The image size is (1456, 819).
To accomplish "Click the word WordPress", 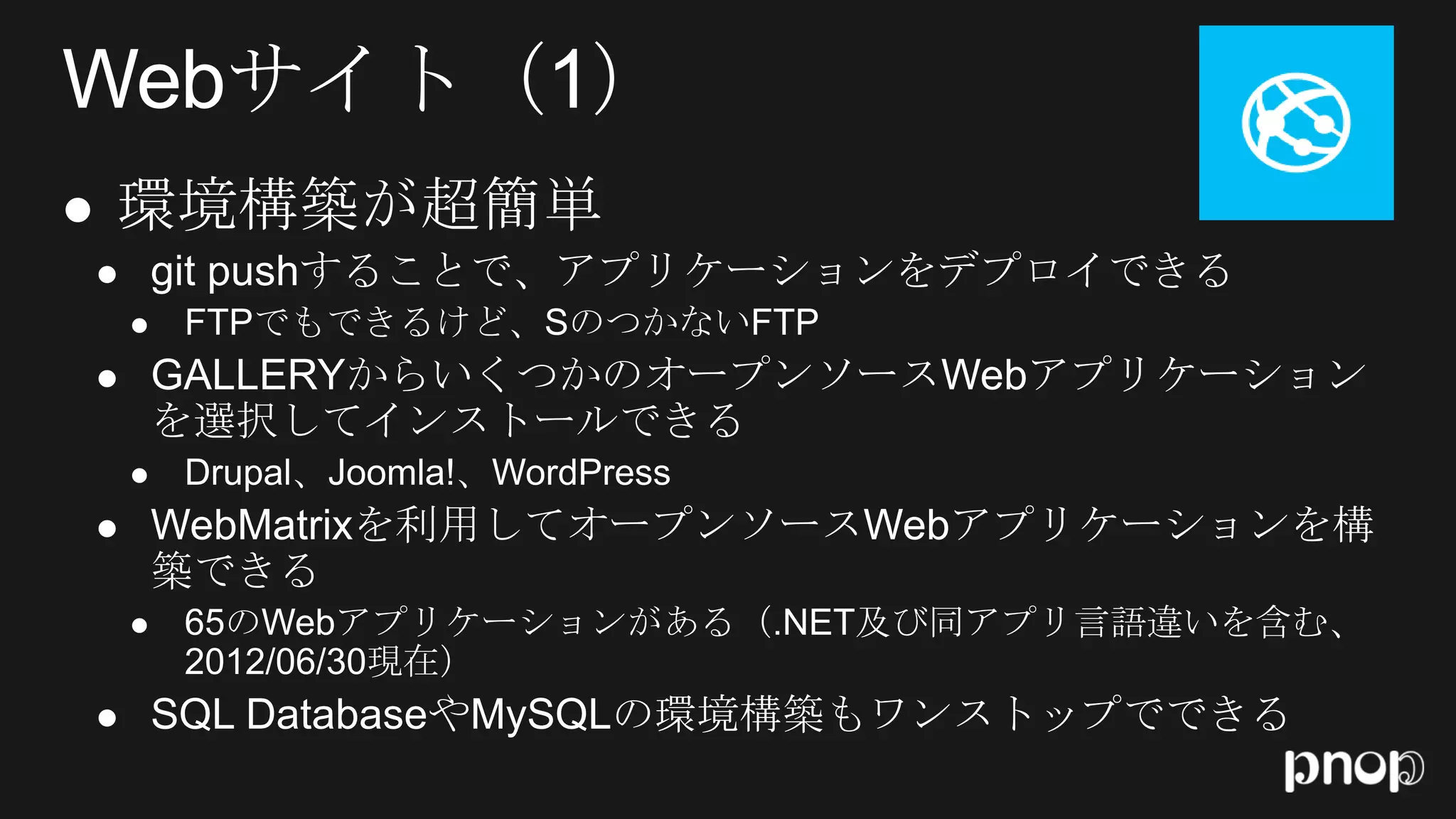I will click(582, 473).
